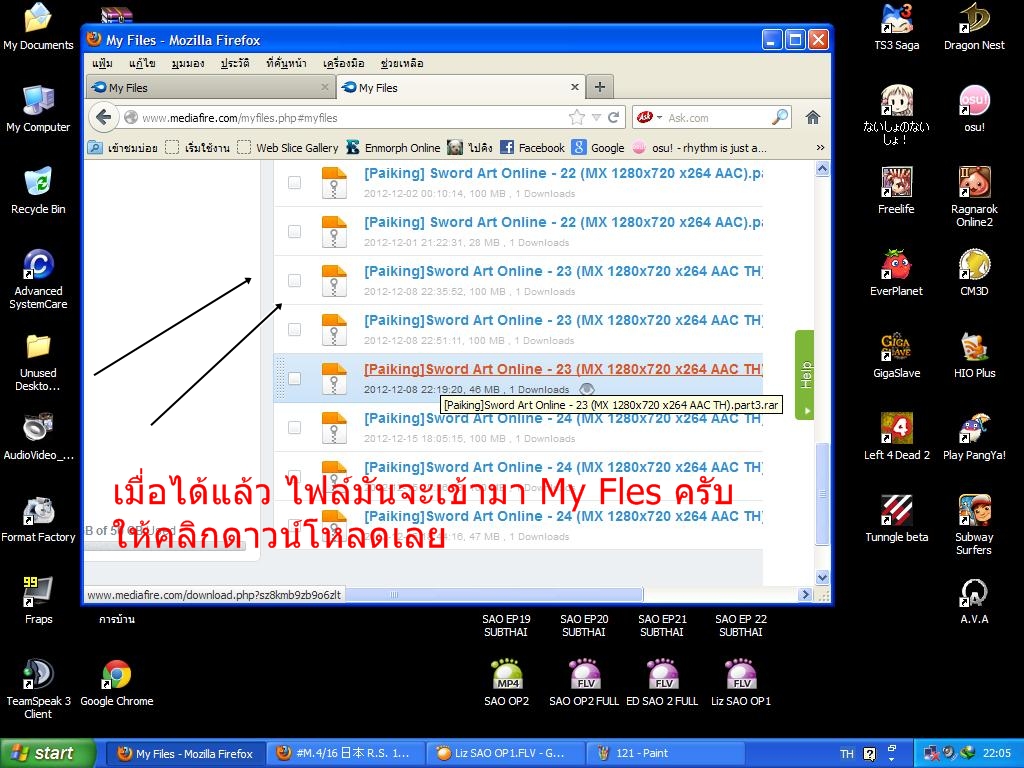Open SAO OP2 FULL FLV file

tap(584, 683)
